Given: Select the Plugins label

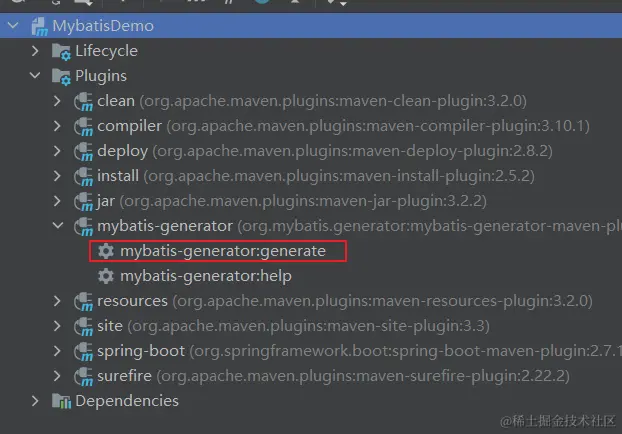Looking at the screenshot, I should (101, 76).
